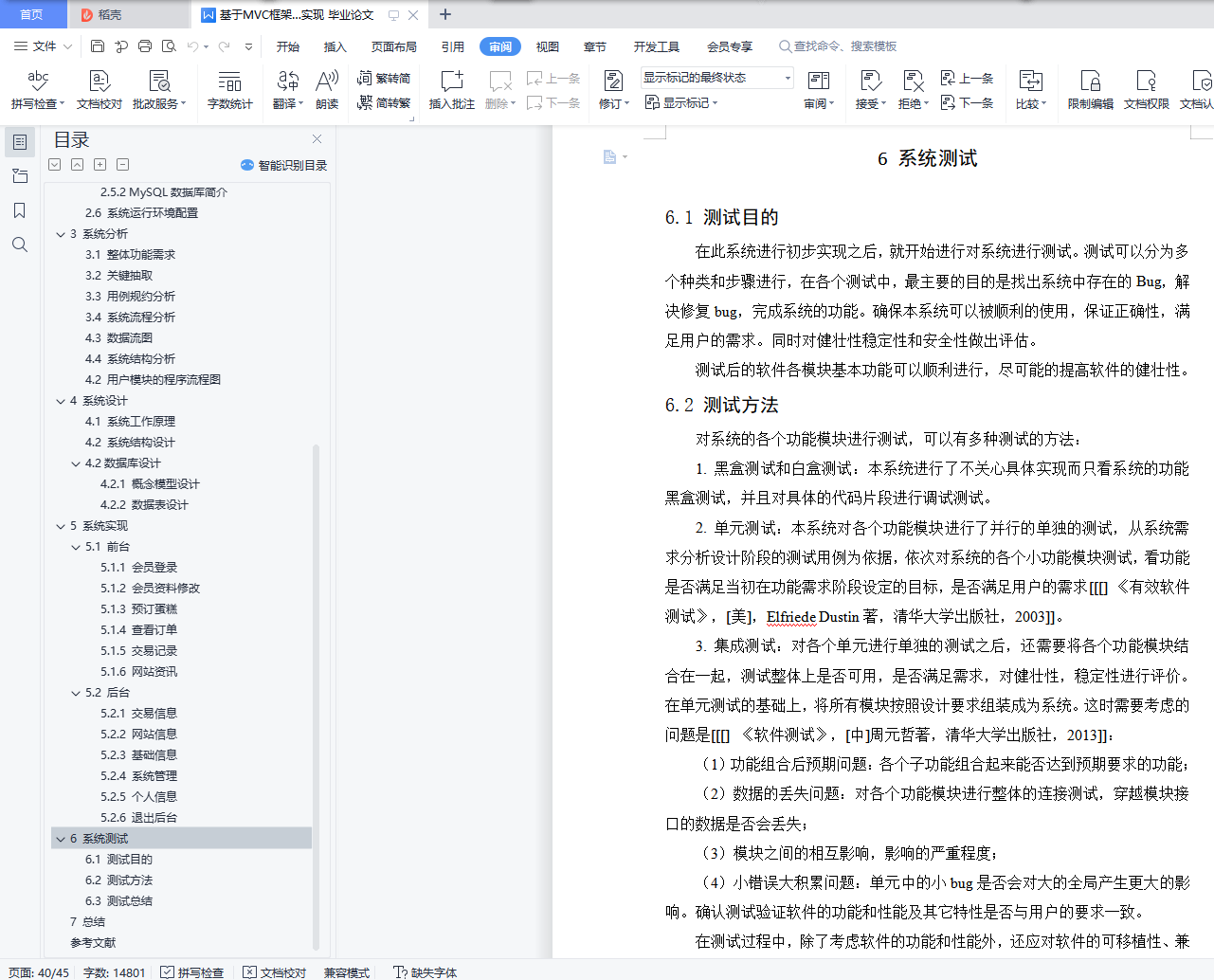Click the outline panel vertical scrollbar
Image resolution: width=1214 pixels, height=980 pixels.
pos(316,697)
